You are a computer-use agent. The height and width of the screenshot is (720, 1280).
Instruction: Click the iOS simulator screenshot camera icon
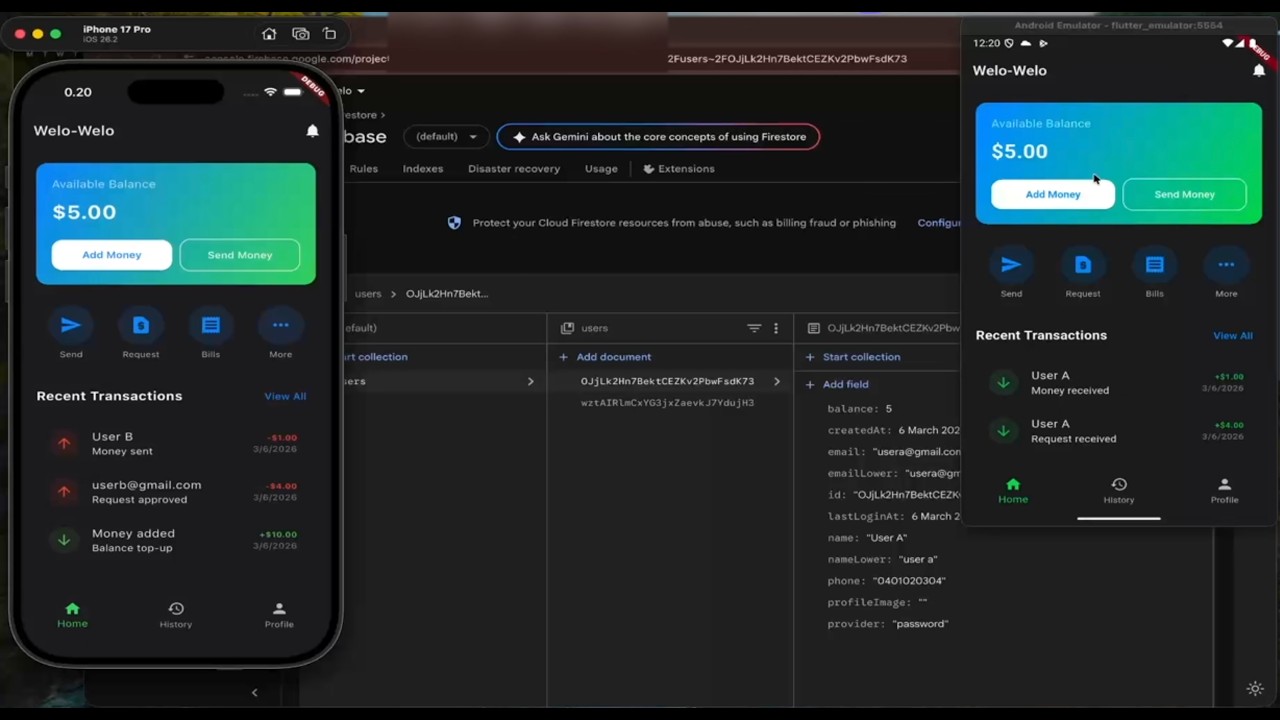pos(301,34)
